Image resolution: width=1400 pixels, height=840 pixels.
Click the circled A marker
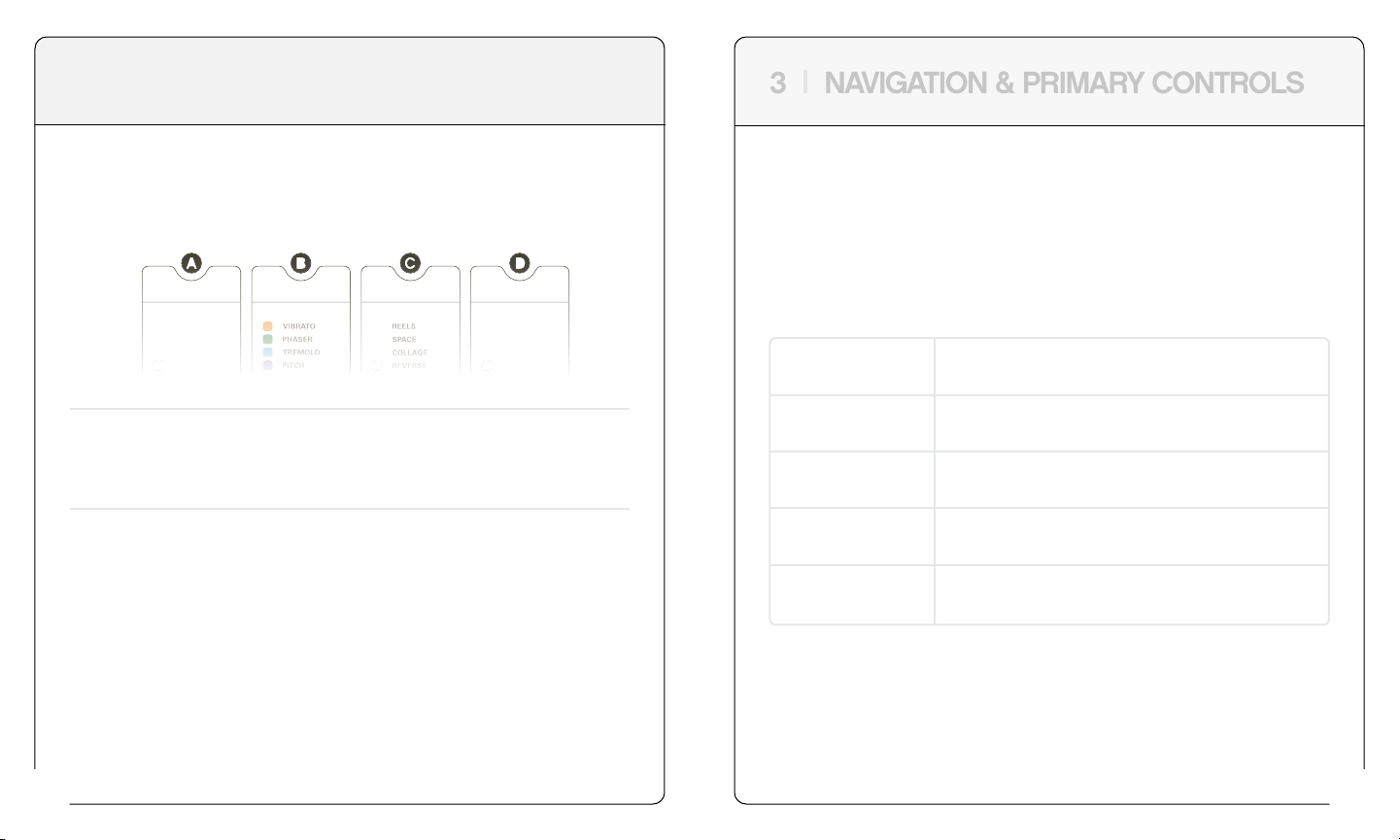[x=191, y=263]
